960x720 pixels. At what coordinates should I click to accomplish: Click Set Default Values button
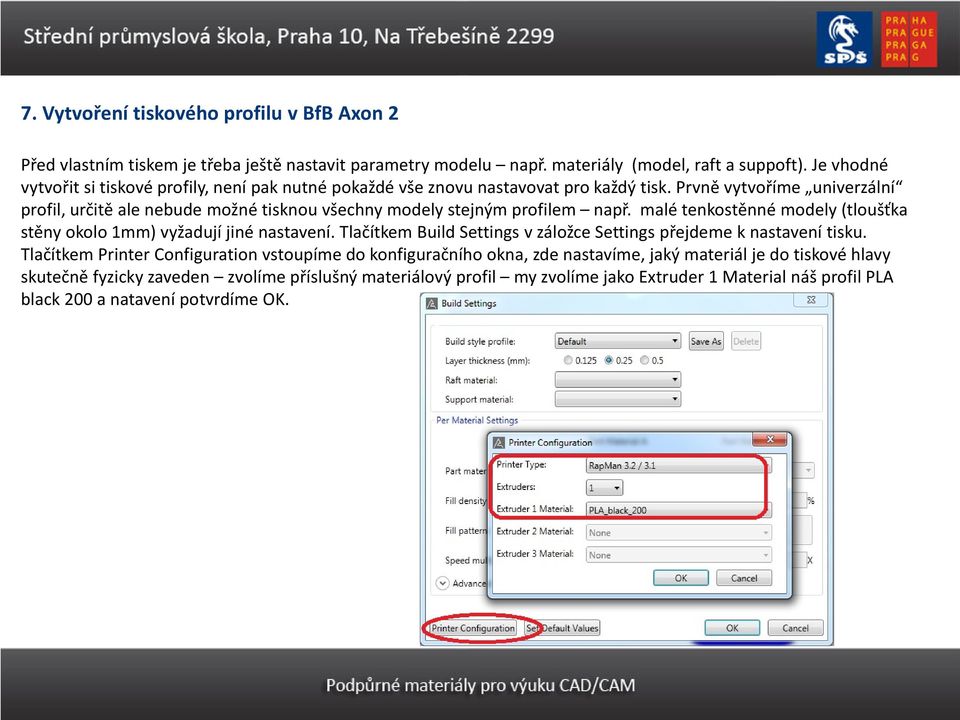click(562, 628)
